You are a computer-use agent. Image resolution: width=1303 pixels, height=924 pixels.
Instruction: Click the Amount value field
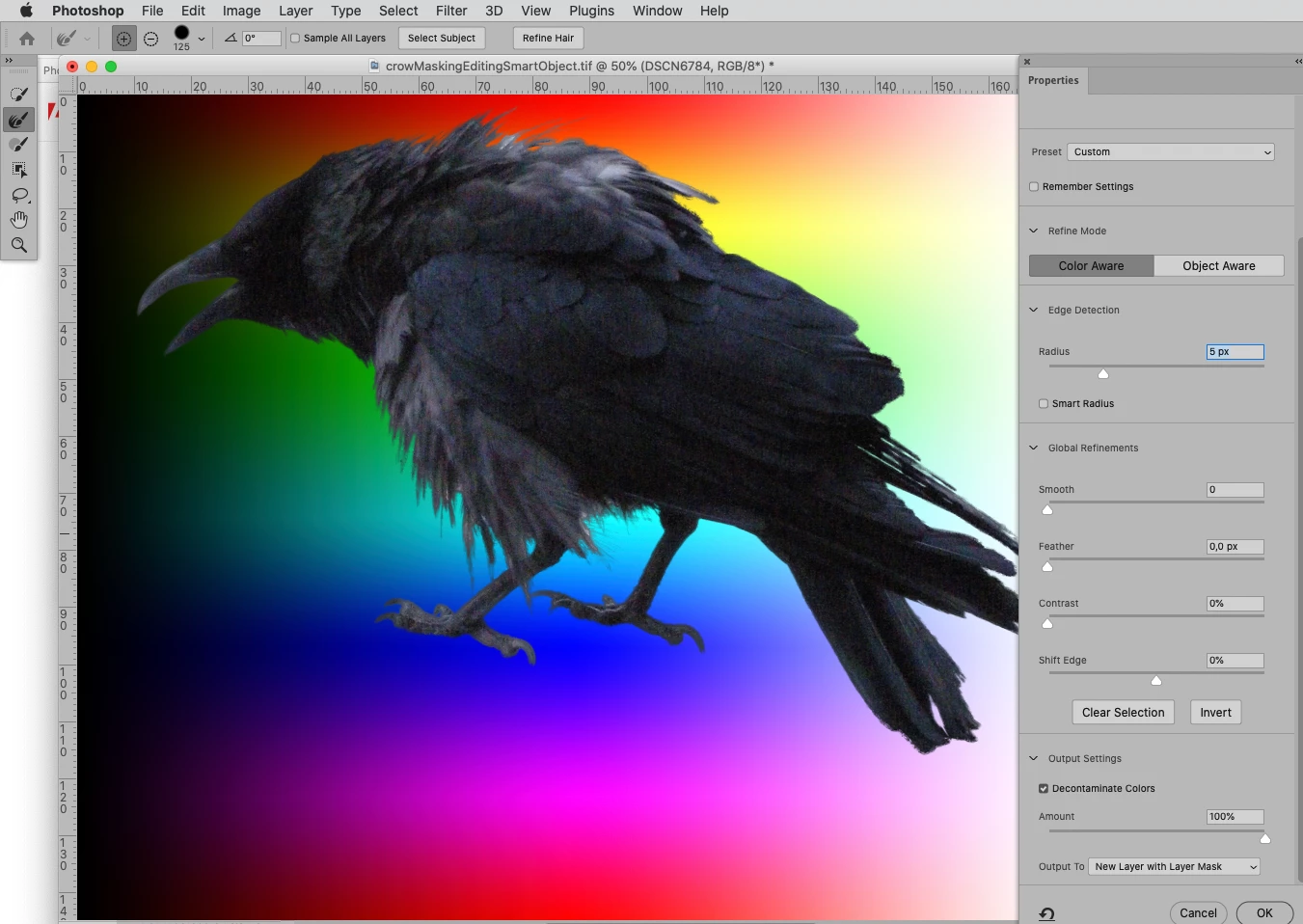(x=1235, y=817)
